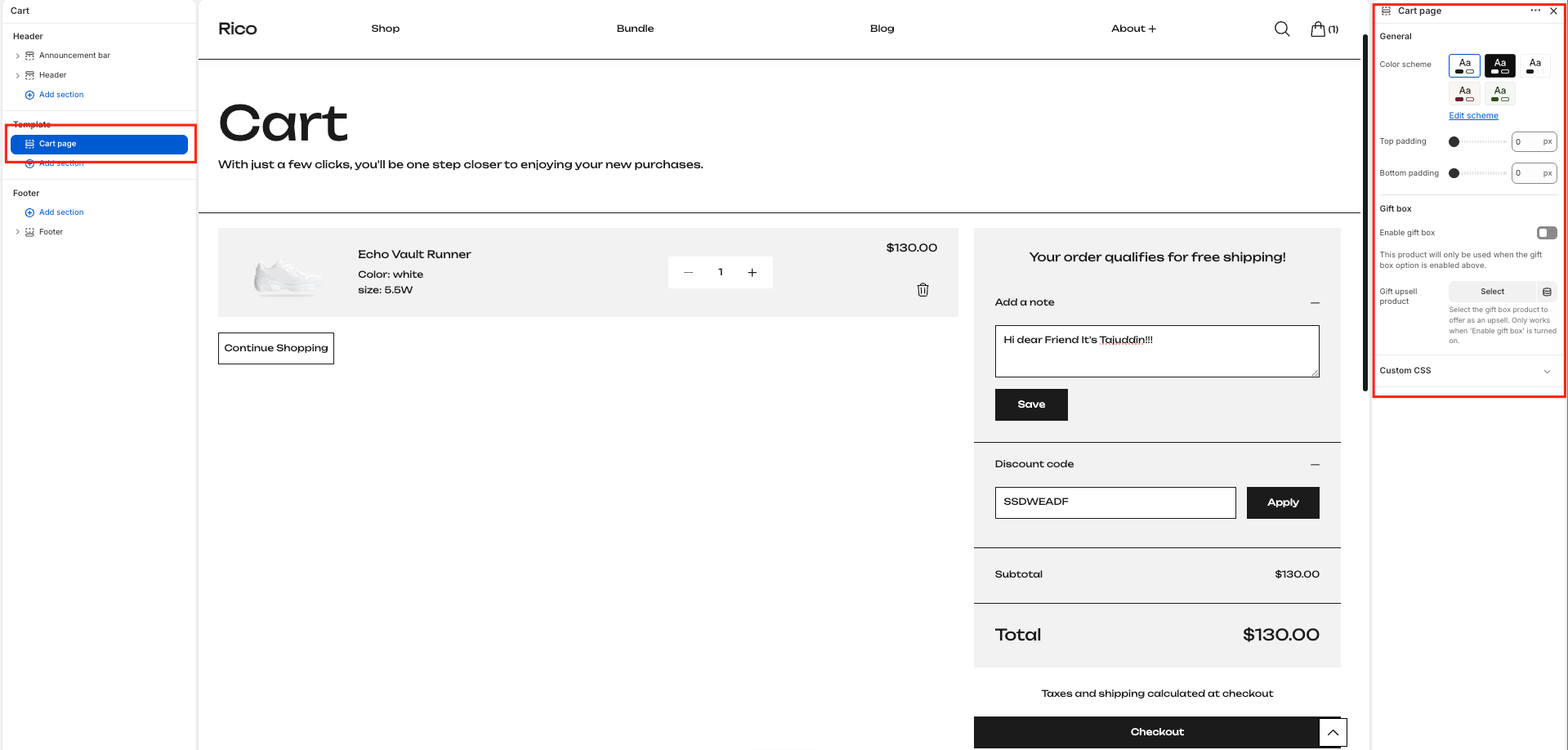Open the Bundle menu item
Viewport: 1568px width, 750px height.
coord(635,29)
